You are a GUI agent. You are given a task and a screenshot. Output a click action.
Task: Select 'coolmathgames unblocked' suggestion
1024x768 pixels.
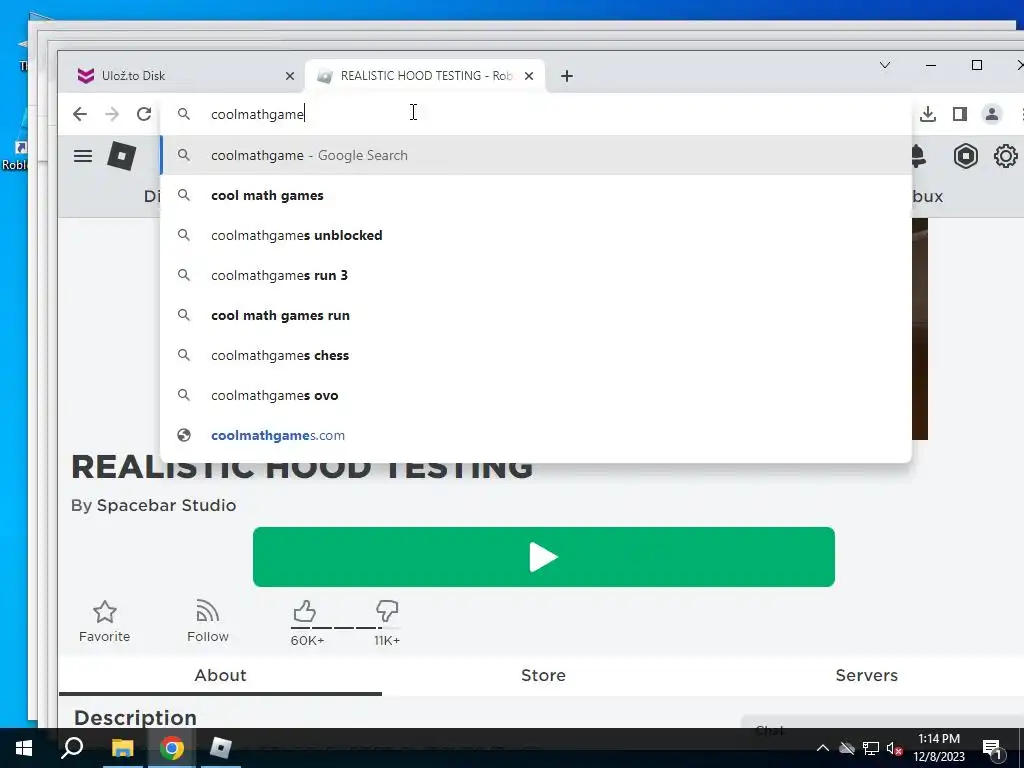(536, 235)
